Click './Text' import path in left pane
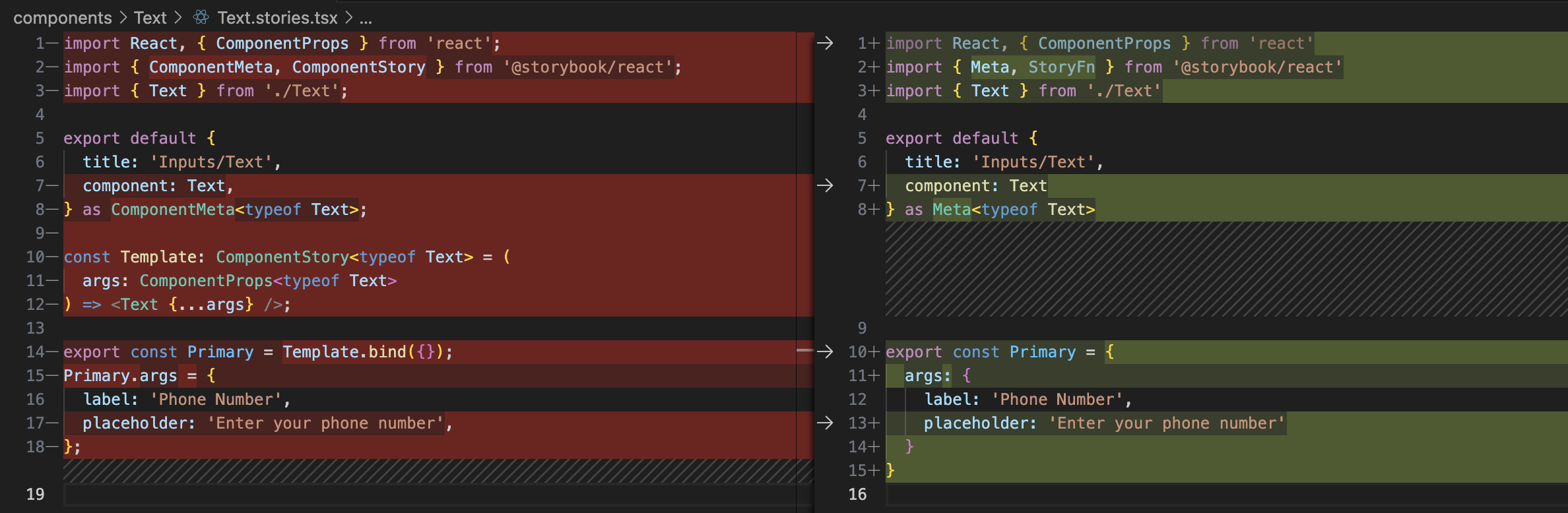The image size is (1568, 513). tap(302, 91)
